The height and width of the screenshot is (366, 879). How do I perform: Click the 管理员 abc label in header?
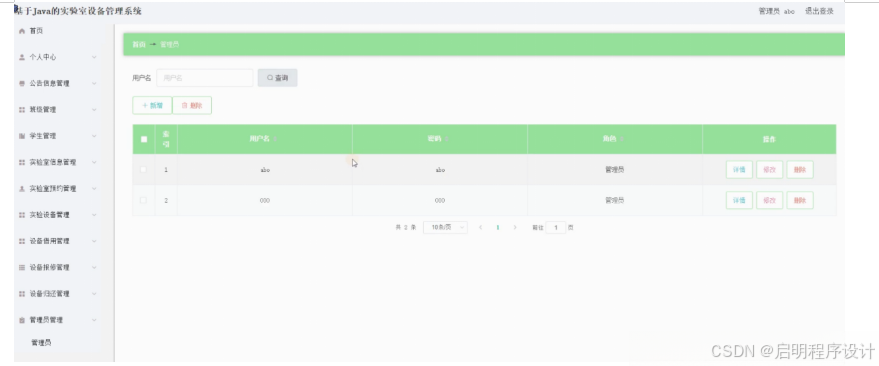(776, 11)
